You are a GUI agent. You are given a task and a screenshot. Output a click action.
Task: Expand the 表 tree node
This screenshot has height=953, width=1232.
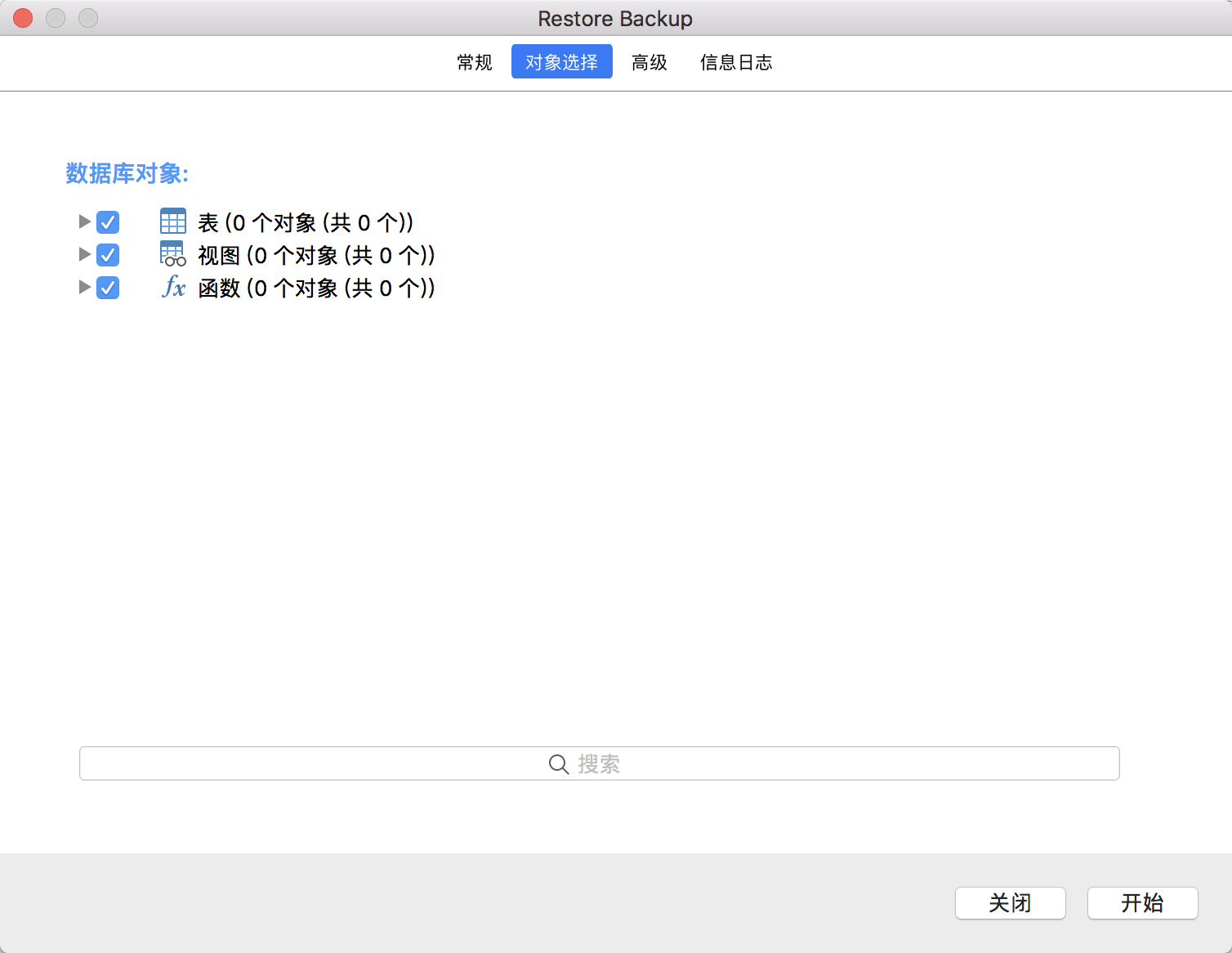(84, 221)
